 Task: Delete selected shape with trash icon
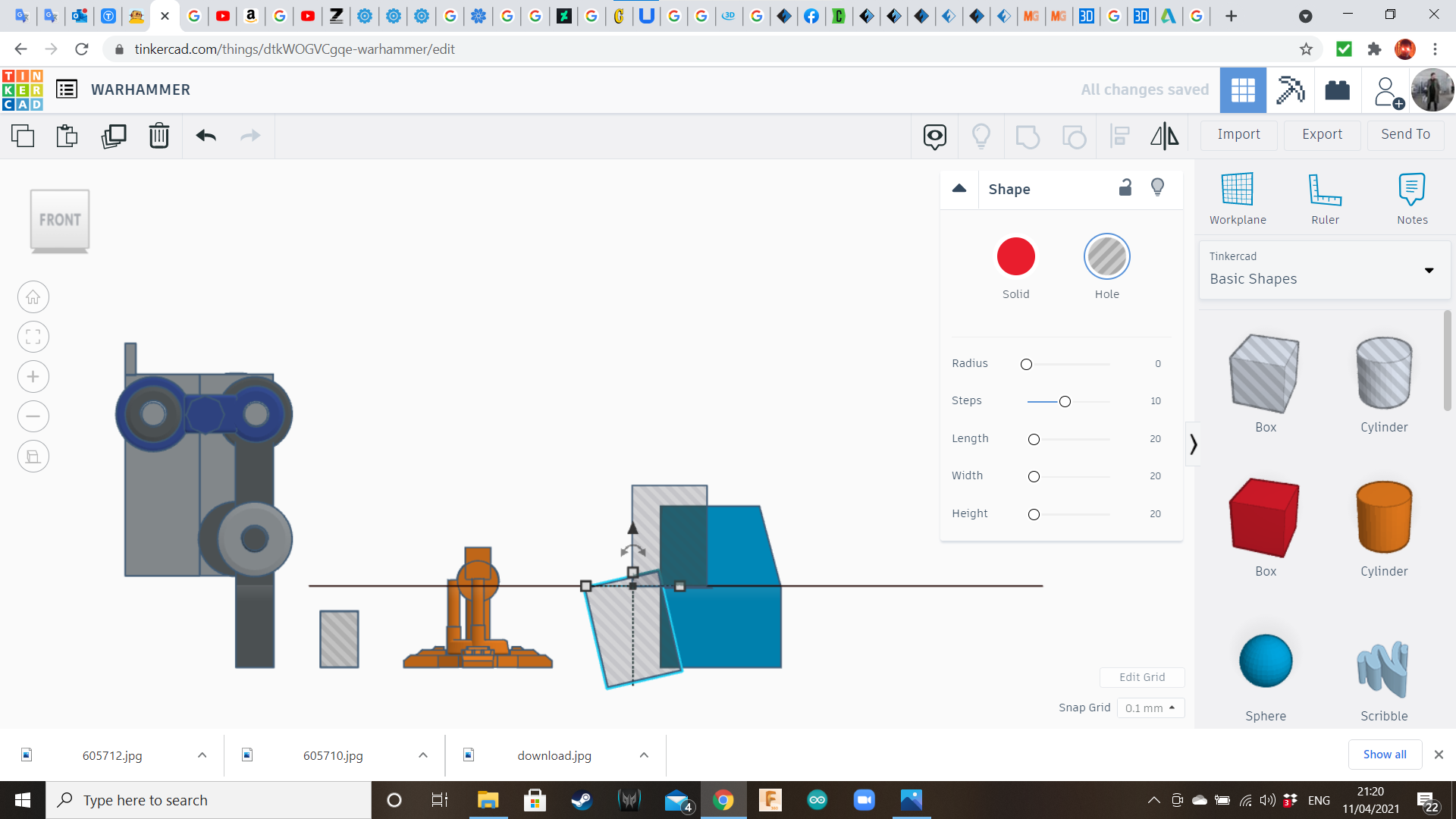pyautogui.click(x=158, y=136)
